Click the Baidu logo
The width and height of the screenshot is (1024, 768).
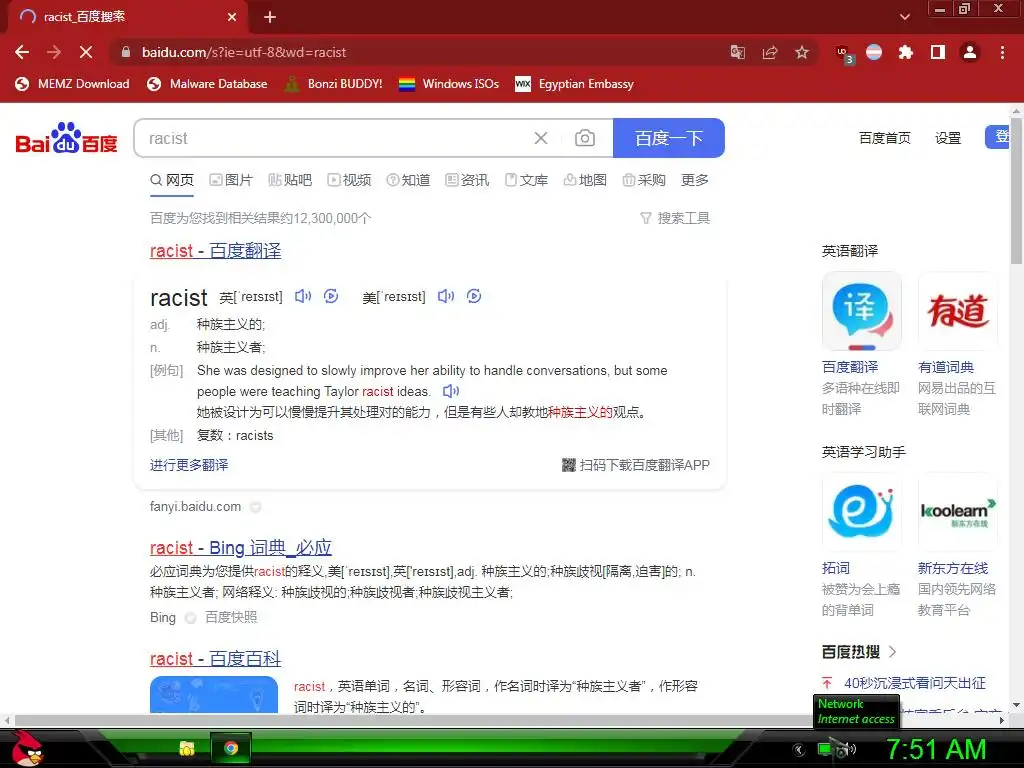[x=66, y=138]
